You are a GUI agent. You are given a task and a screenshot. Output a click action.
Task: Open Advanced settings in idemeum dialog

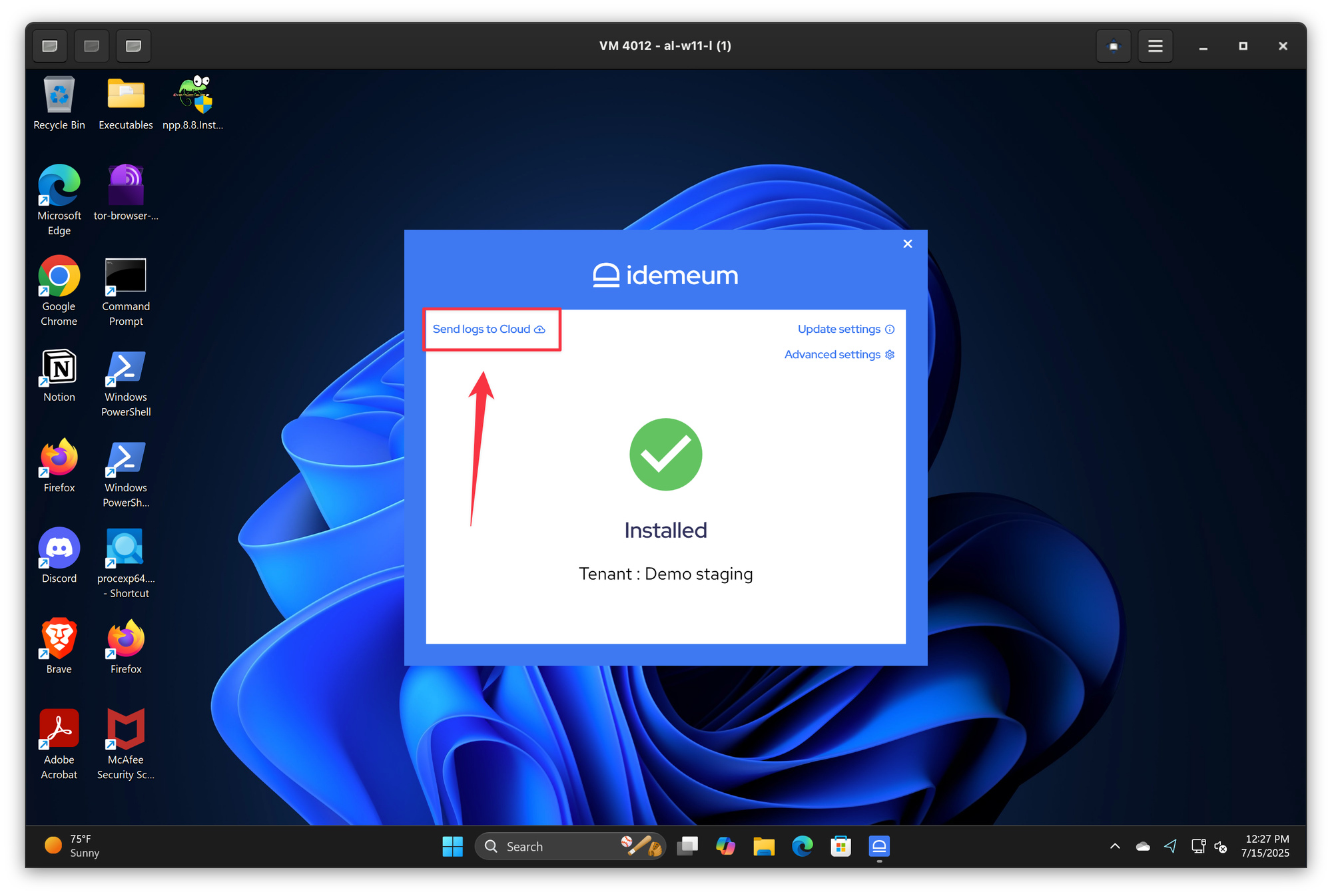pyautogui.click(x=839, y=354)
